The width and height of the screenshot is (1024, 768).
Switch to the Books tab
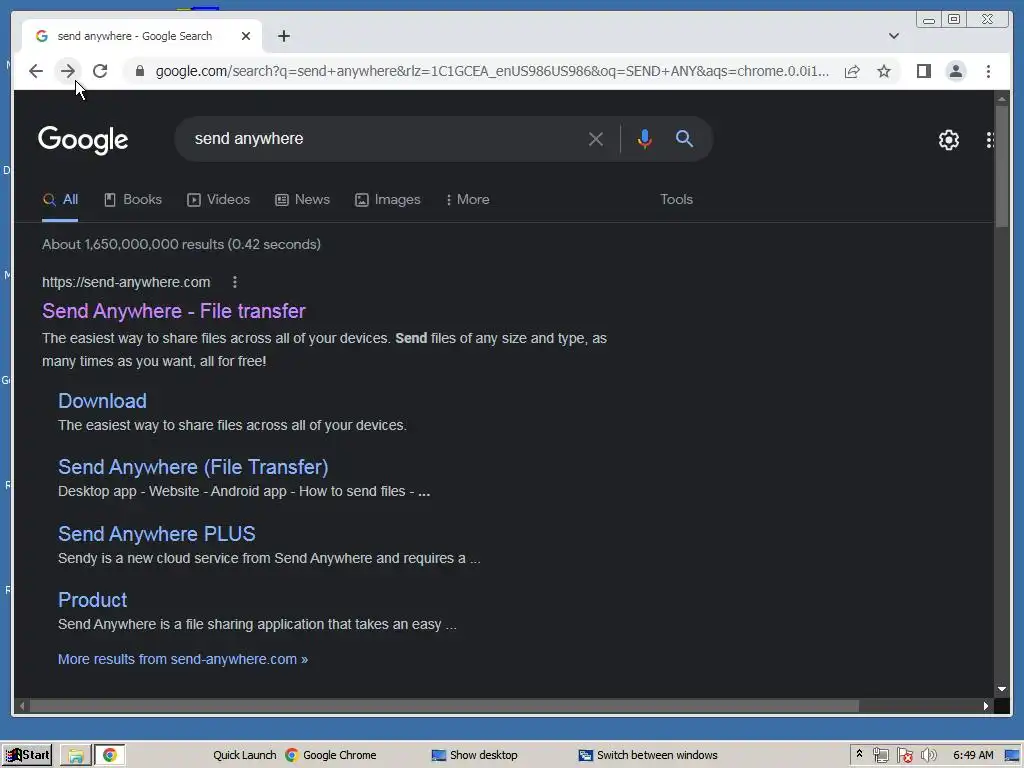pyautogui.click(x=133, y=200)
